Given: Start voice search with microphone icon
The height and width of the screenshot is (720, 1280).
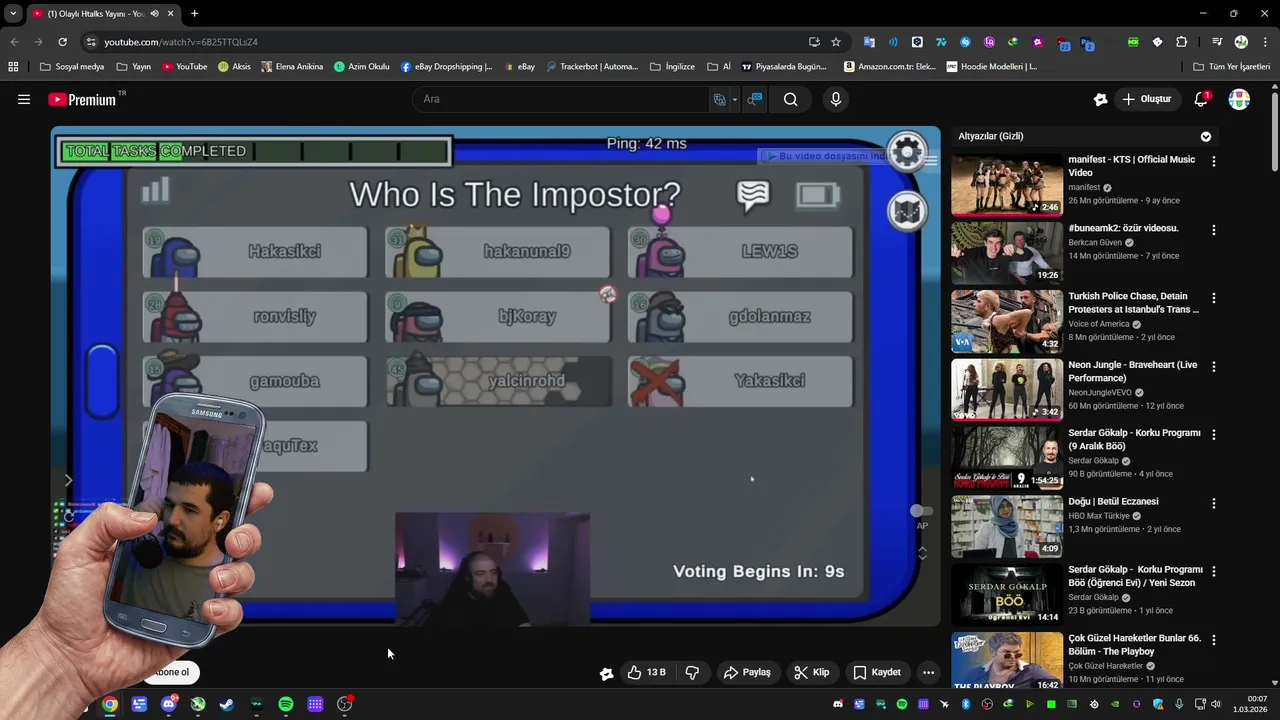Looking at the screenshot, I should point(836,99).
